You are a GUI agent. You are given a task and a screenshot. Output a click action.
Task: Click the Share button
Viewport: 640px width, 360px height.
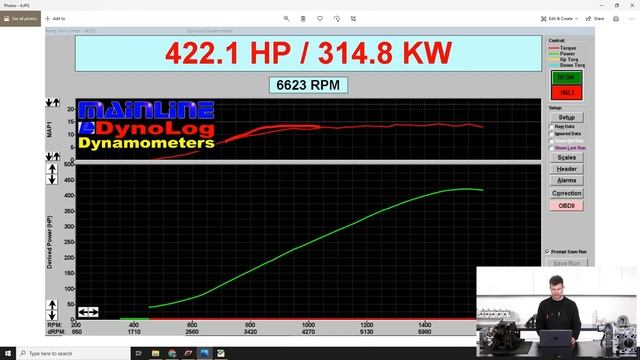pos(595,18)
